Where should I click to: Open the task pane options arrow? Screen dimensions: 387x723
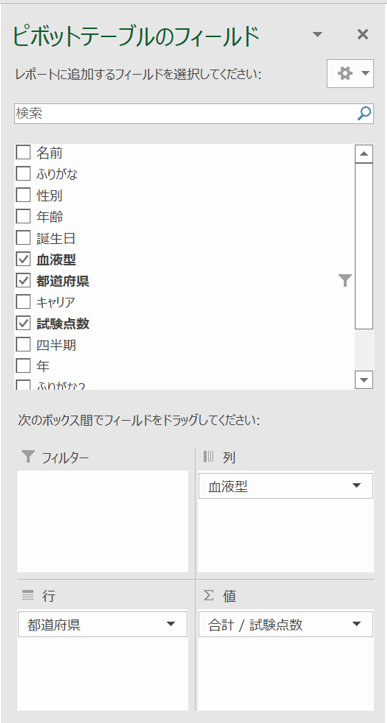[317, 35]
